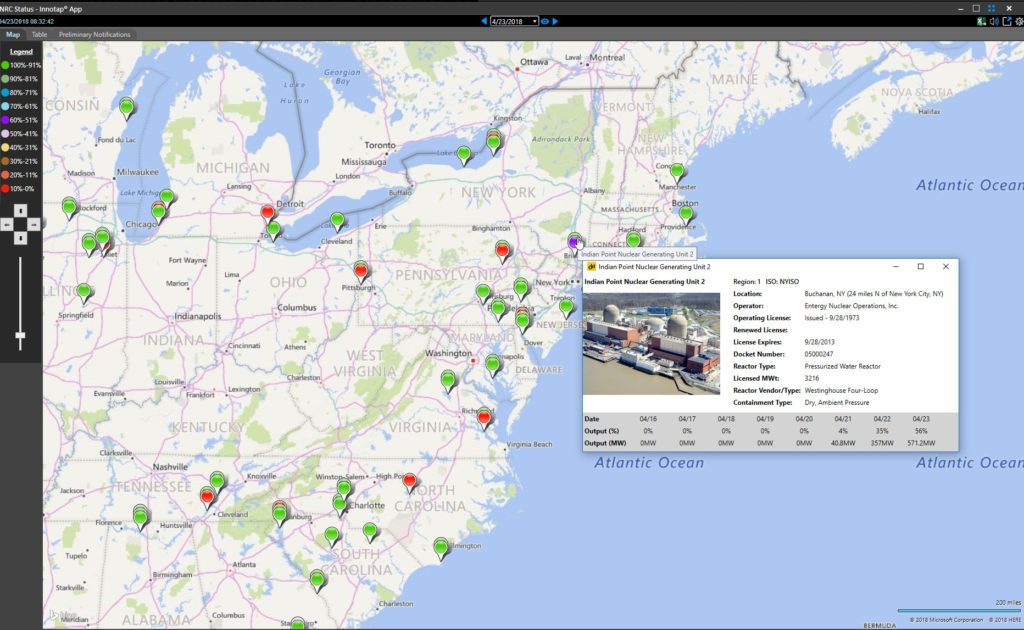The height and width of the screenshot is (630, 1024).
Task: Click the map zoom slider handle
Action: click(20, 336)
